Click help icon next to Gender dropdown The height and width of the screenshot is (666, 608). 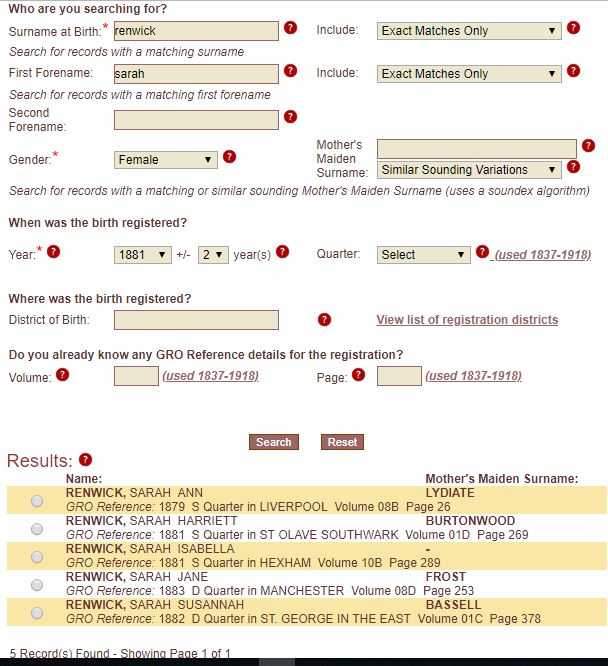(x=229, y=157)
